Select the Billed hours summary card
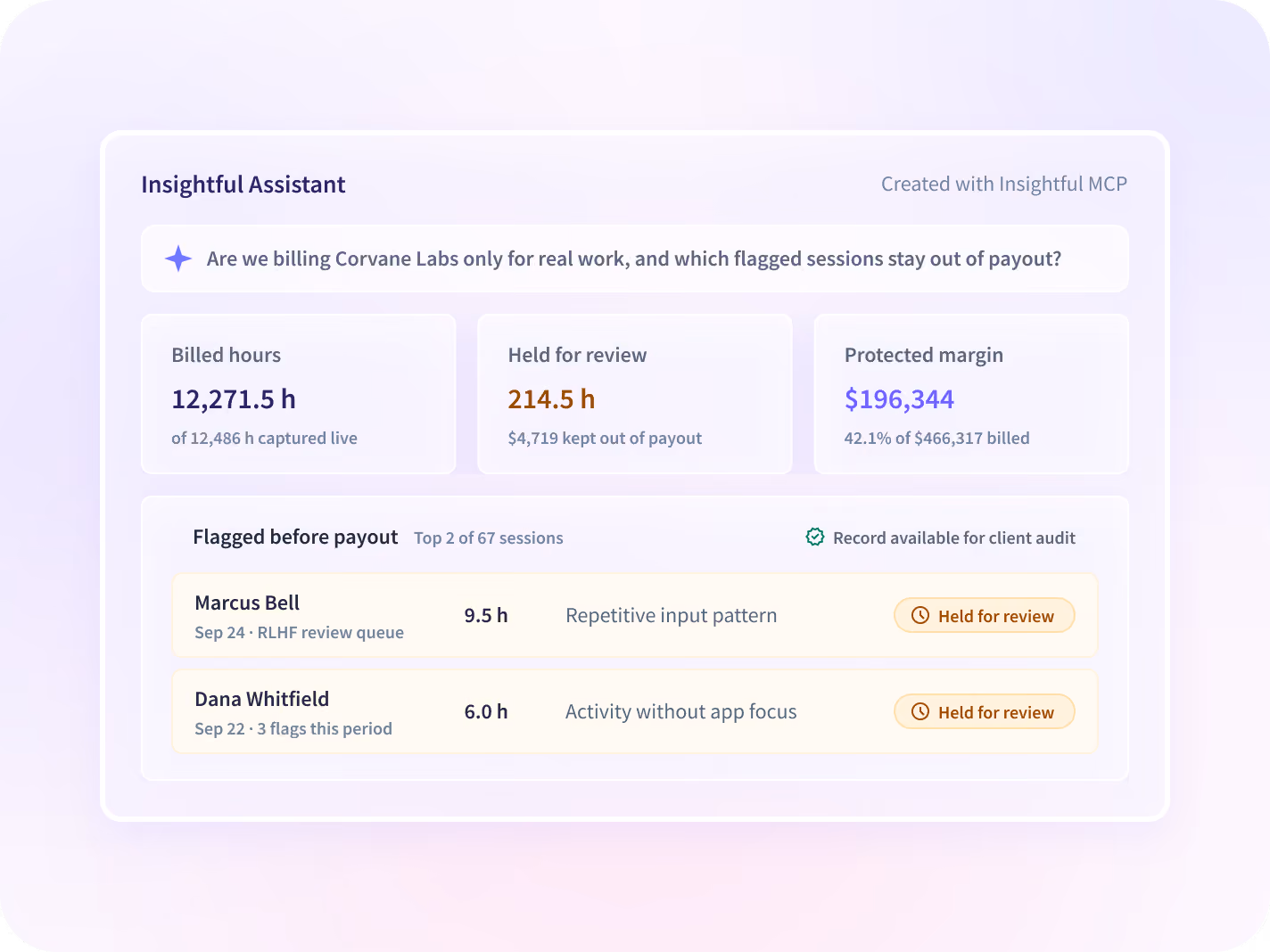The width and height of the screenshot is (1270, 952). click(x=299, y=394)
